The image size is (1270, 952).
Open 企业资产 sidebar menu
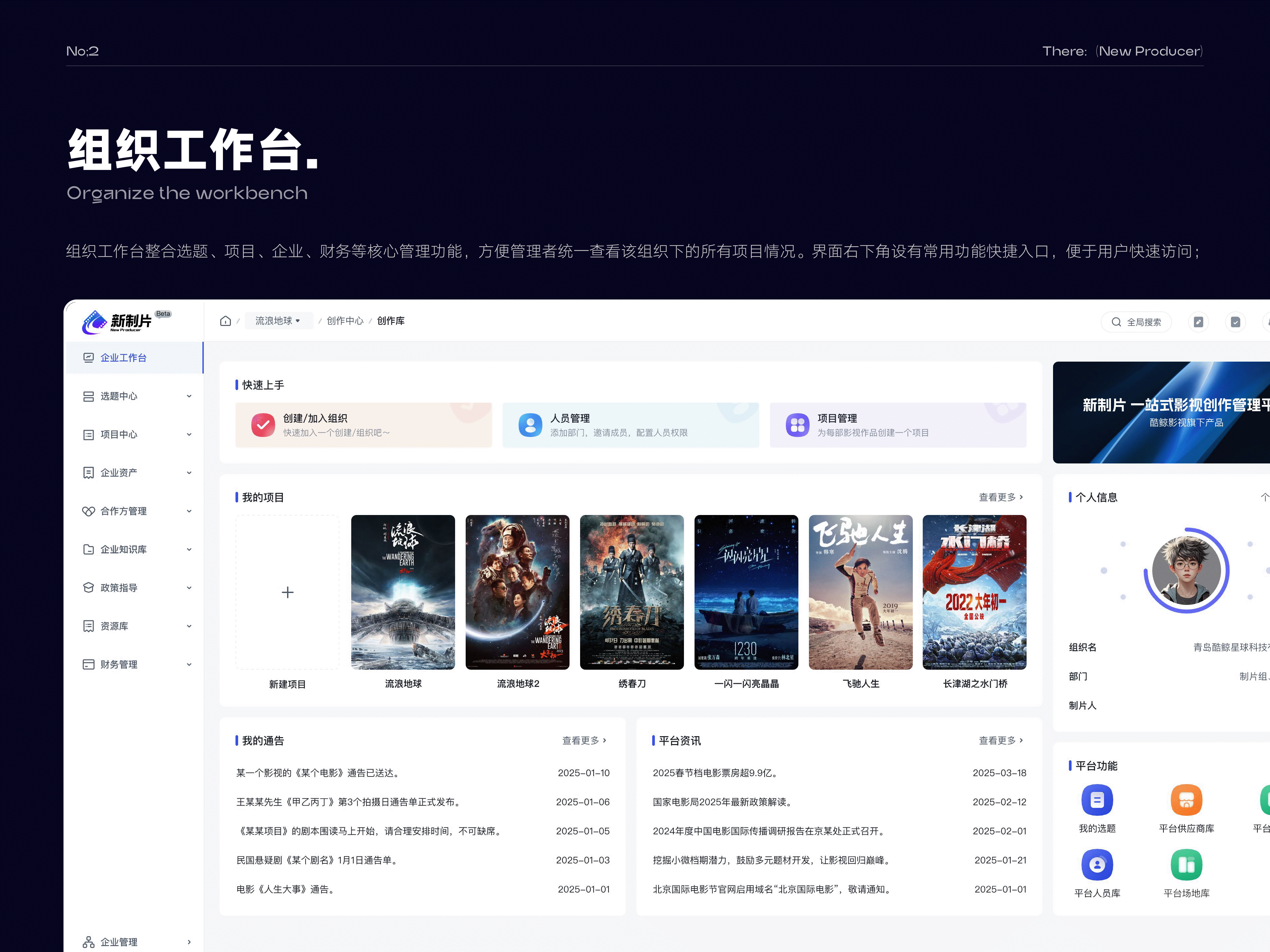[x=134, y=473]
